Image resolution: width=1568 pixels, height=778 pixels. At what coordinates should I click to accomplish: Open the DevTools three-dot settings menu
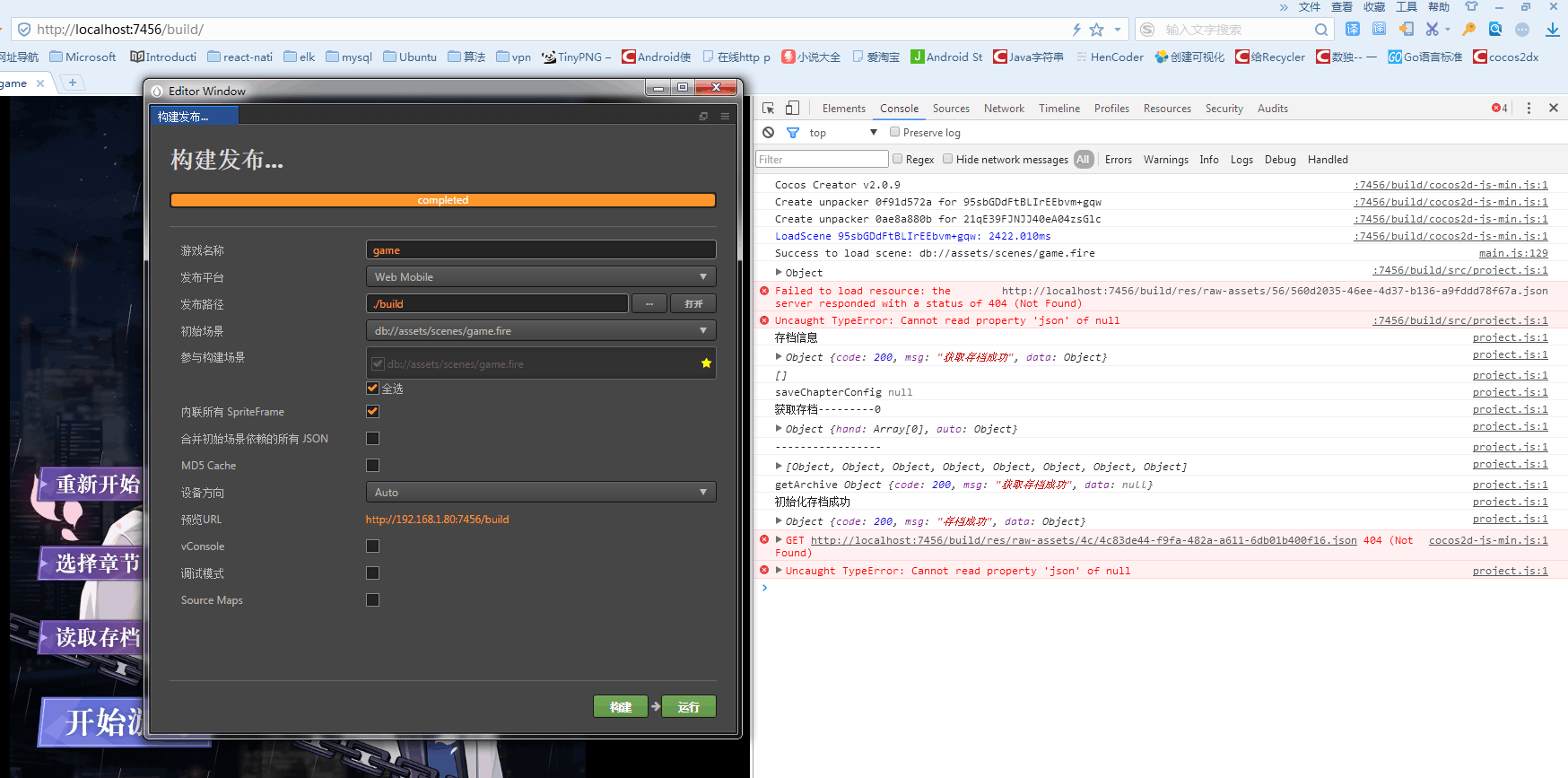[1529, 108]
